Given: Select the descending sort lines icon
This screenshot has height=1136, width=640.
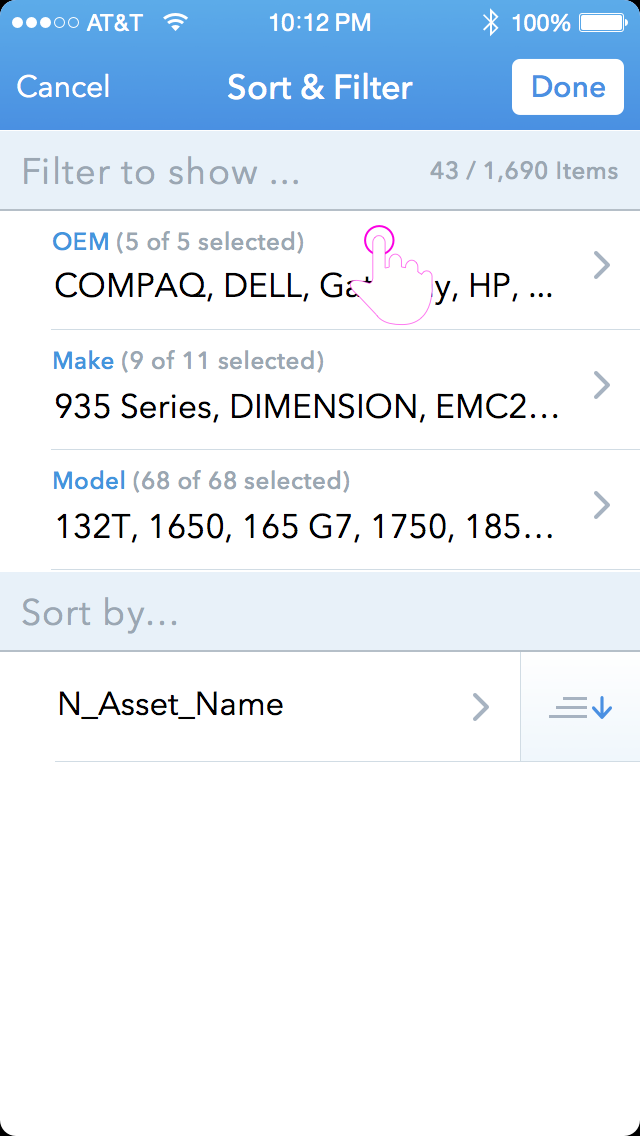Looking at the screenshot, I should [580, 707].
